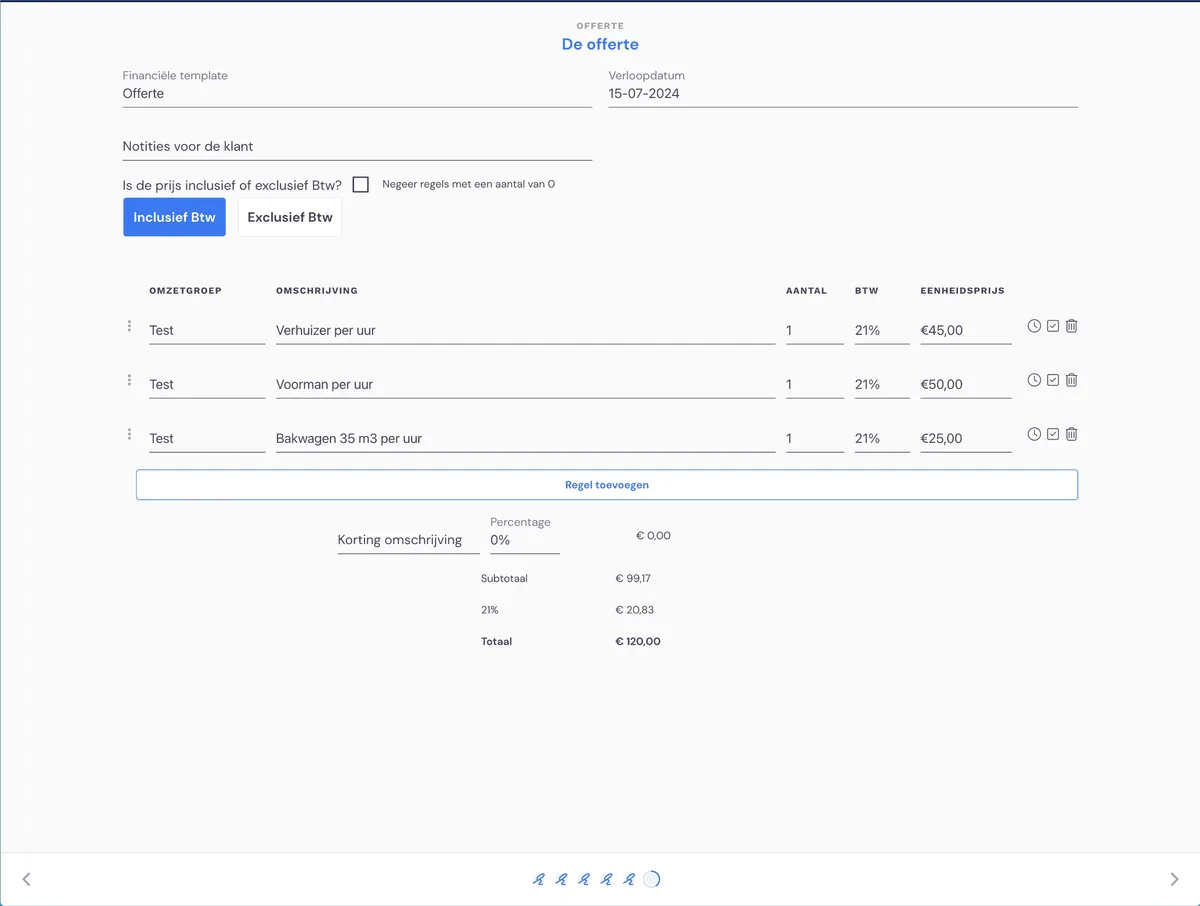The width and height of the screenshot is (1200, 906).
Task: Click checkmark icon on Voorman per uur row
Action: [x=1053, y=380]
